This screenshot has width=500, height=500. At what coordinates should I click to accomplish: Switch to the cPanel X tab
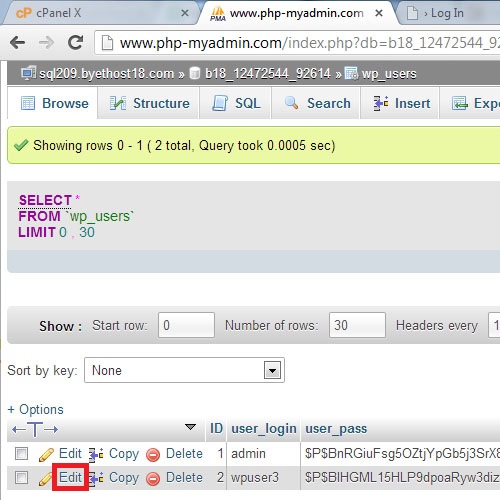(x=100, y=13)
